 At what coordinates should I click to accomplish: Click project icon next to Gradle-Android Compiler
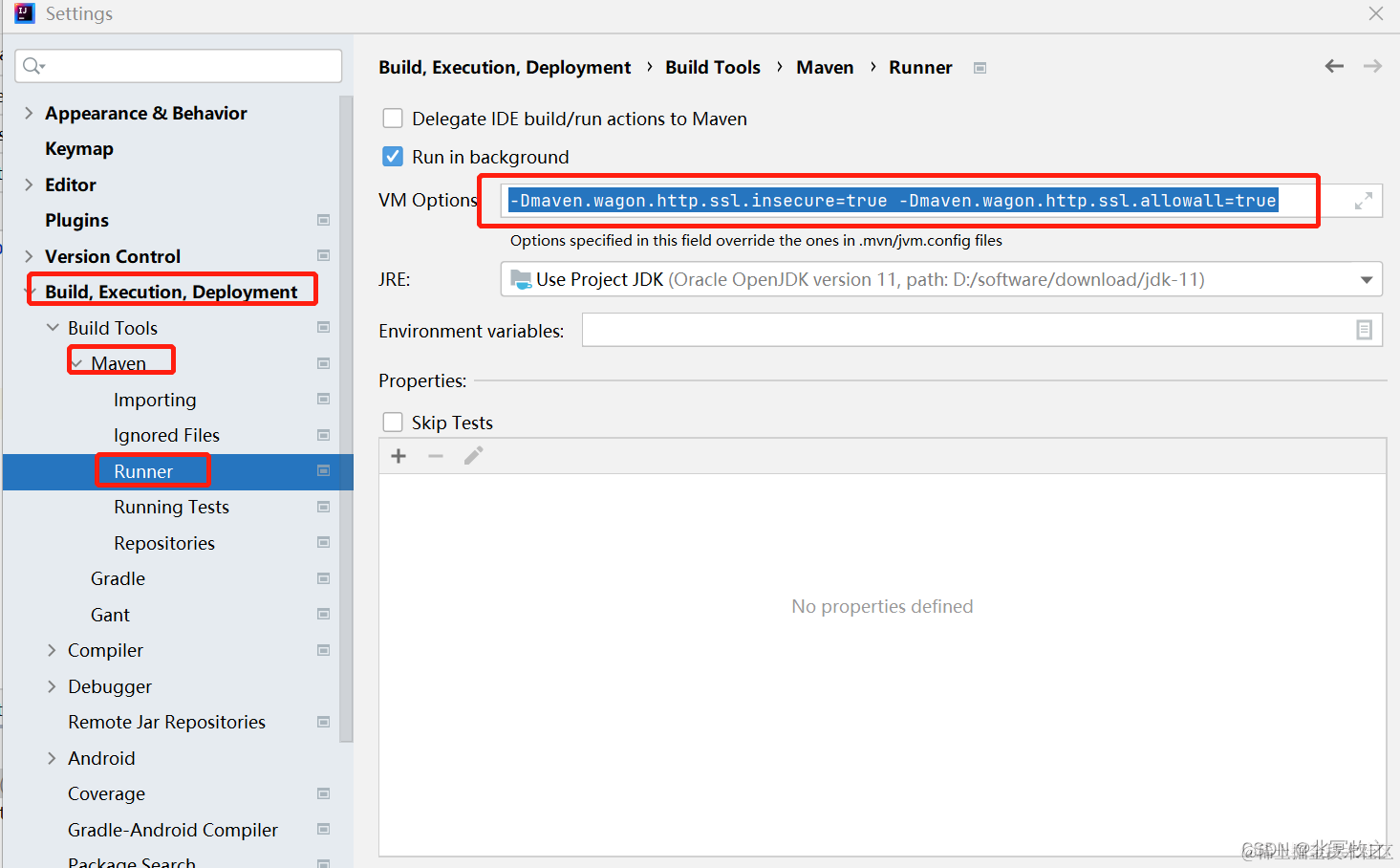323,829
